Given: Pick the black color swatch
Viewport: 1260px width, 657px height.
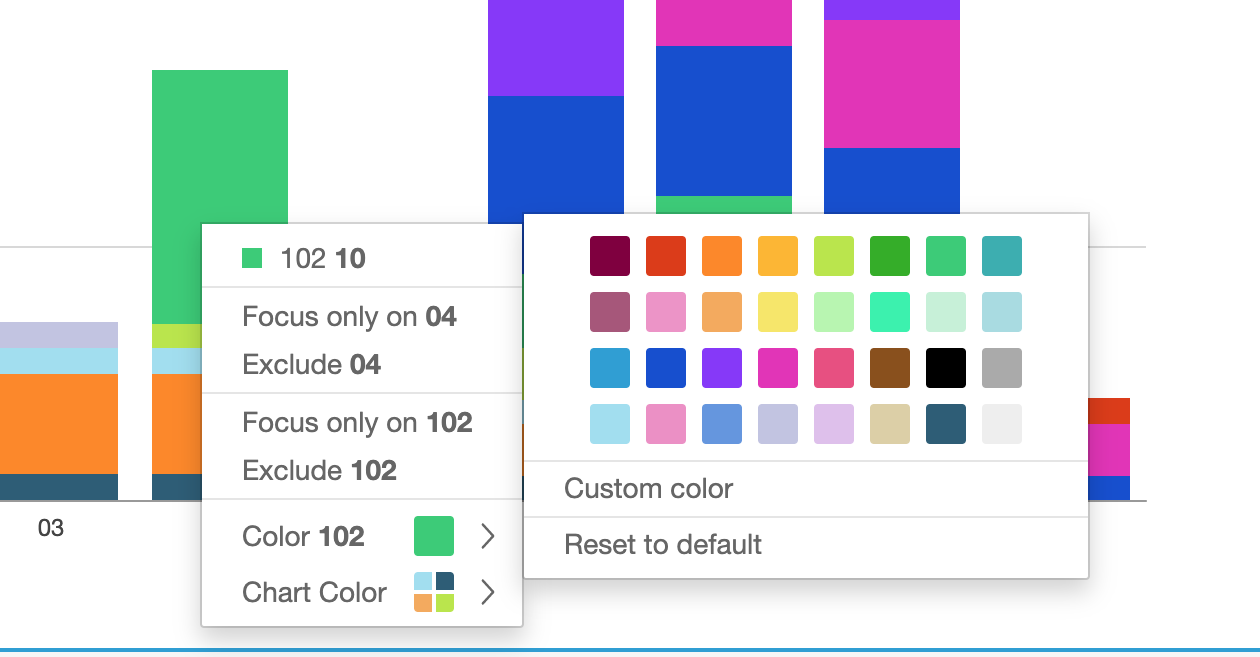Looking at the screenshot, I should 946,368.
